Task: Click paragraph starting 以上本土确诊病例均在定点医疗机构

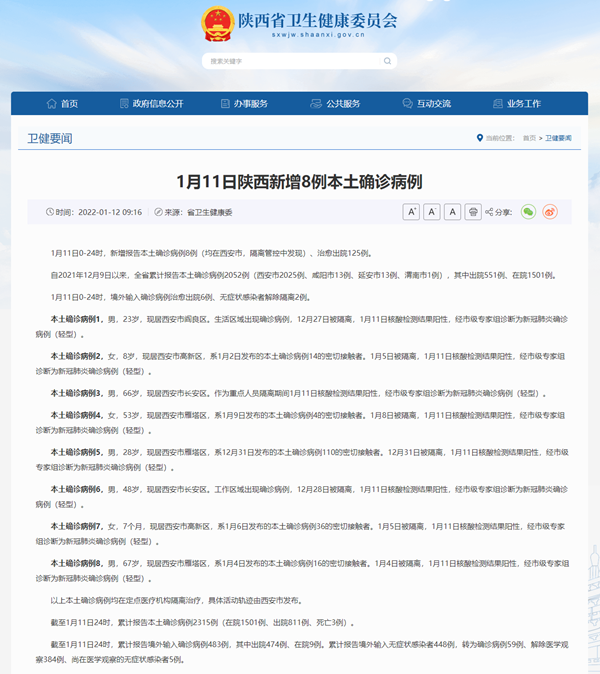Action: tap(176, 600)
